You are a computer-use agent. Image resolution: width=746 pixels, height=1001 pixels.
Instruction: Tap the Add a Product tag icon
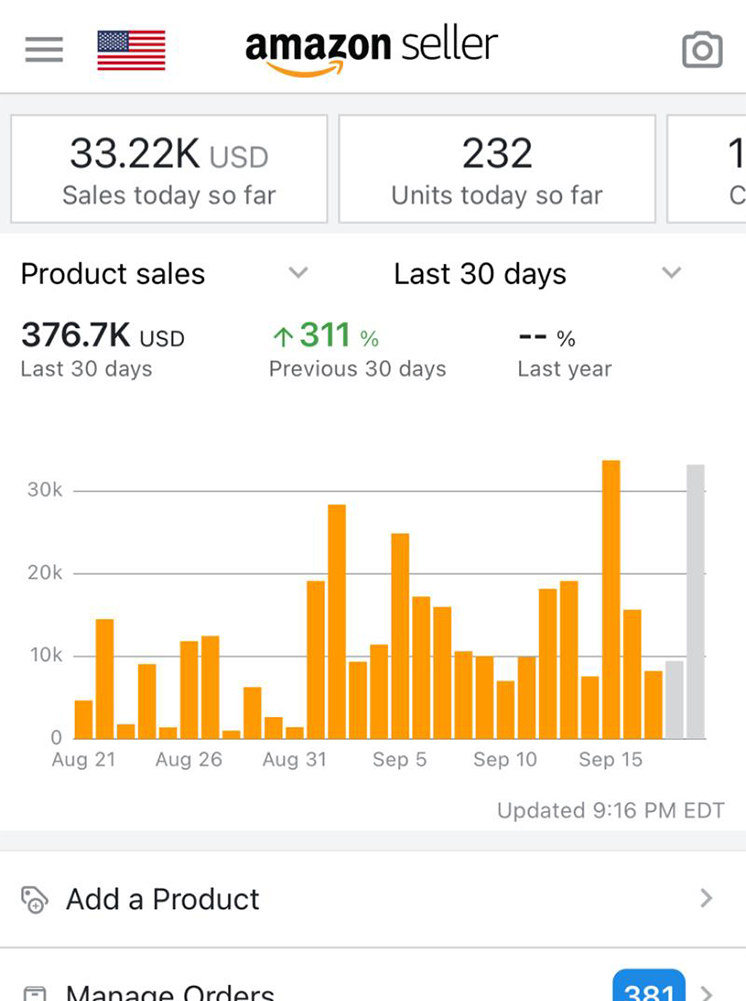34,899
